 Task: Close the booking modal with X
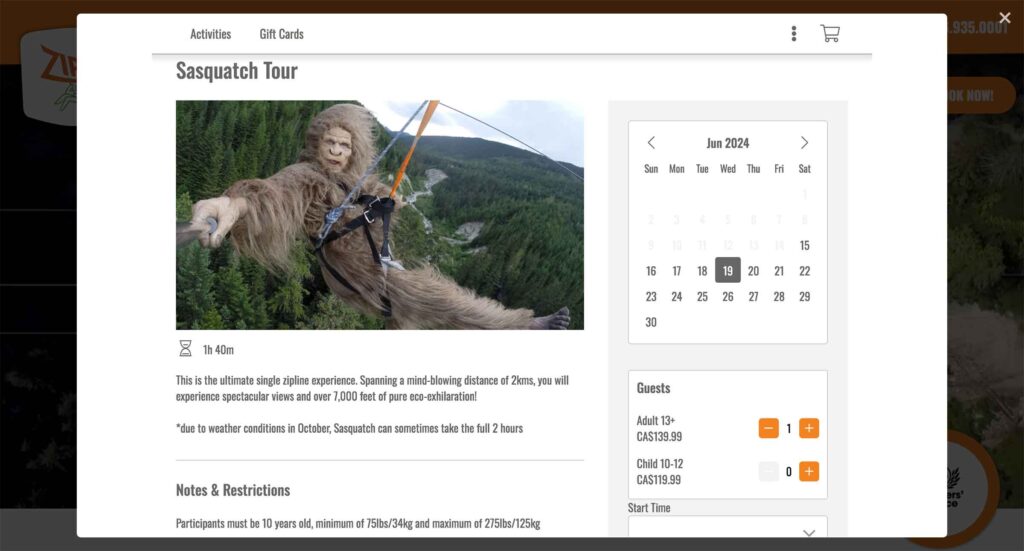point(1004,18)
